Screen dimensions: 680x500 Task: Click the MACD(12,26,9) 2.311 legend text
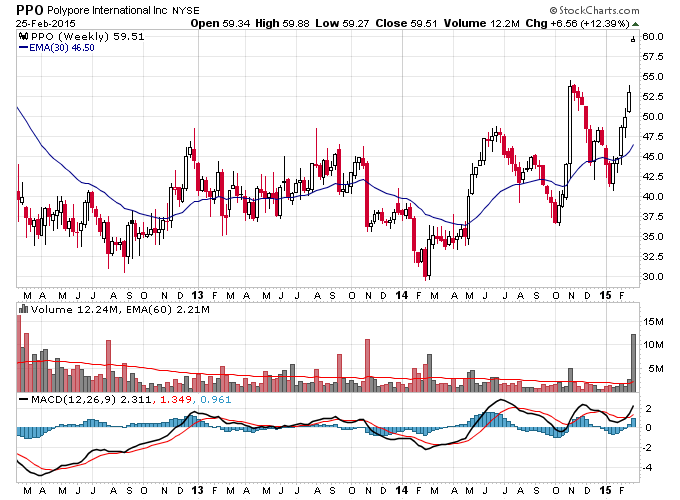click(91, 399)
